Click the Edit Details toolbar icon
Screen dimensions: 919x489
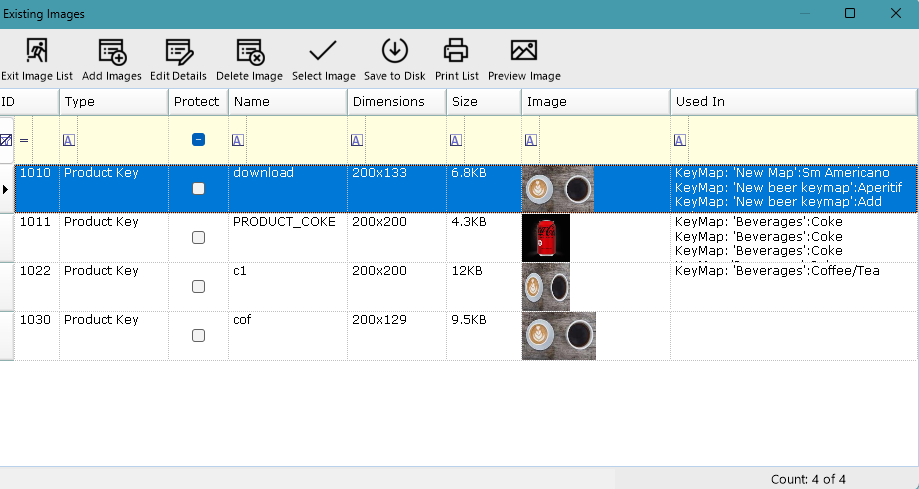point(178,59)
